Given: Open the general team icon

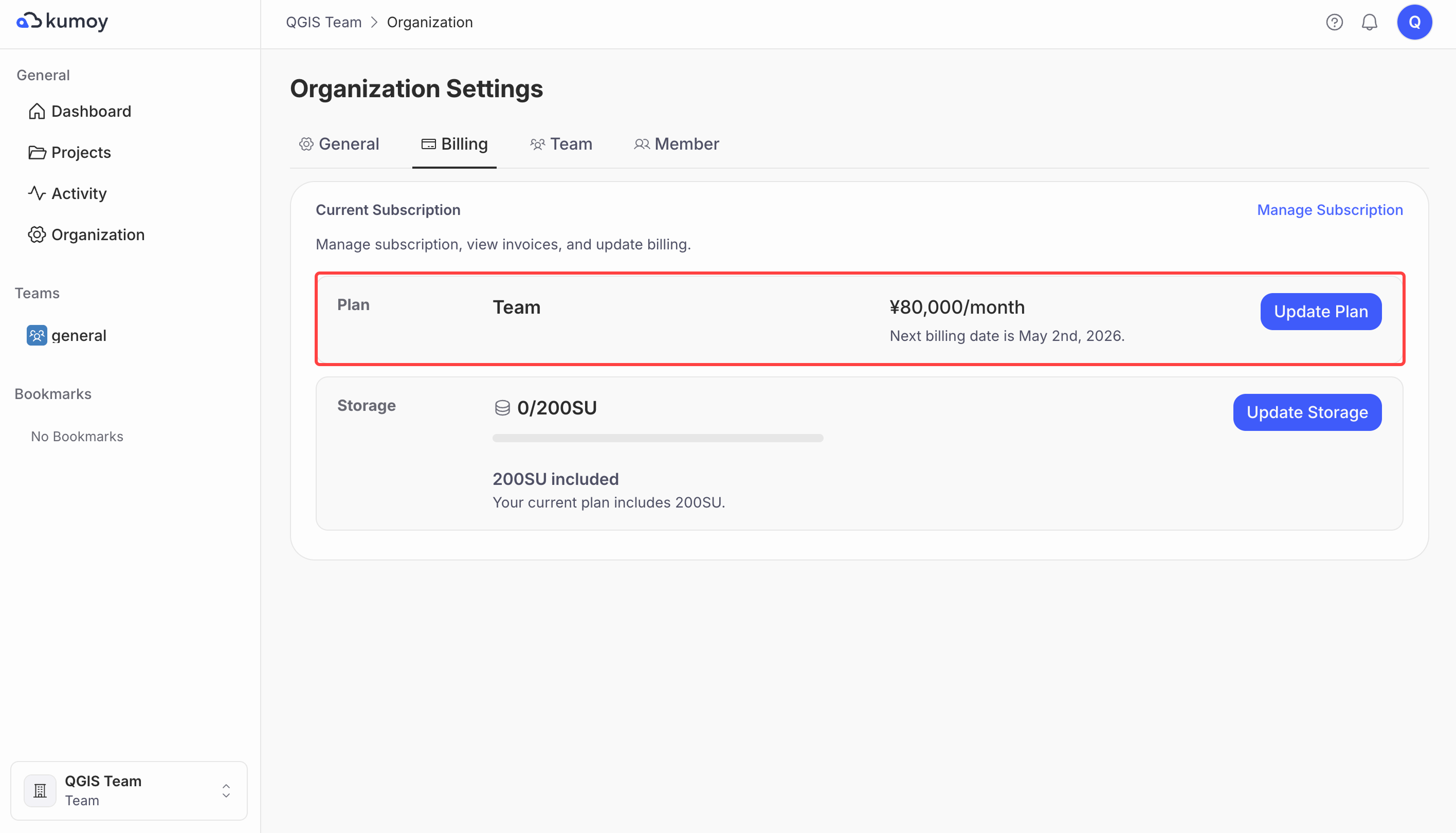Looking at the screenshot, I should tap(37, 335).
